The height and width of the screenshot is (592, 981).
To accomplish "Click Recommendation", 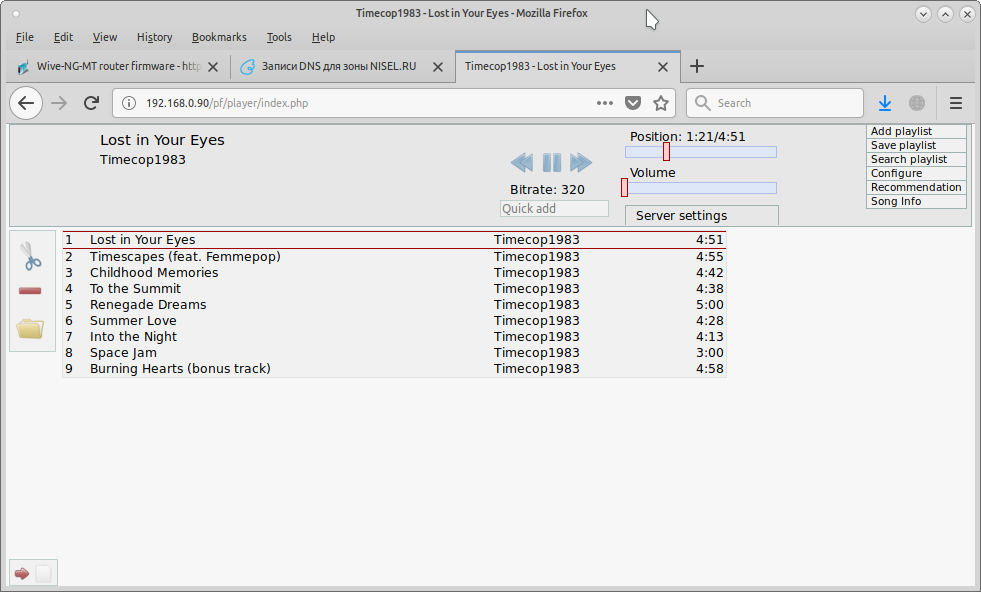I will pos(916,187).
